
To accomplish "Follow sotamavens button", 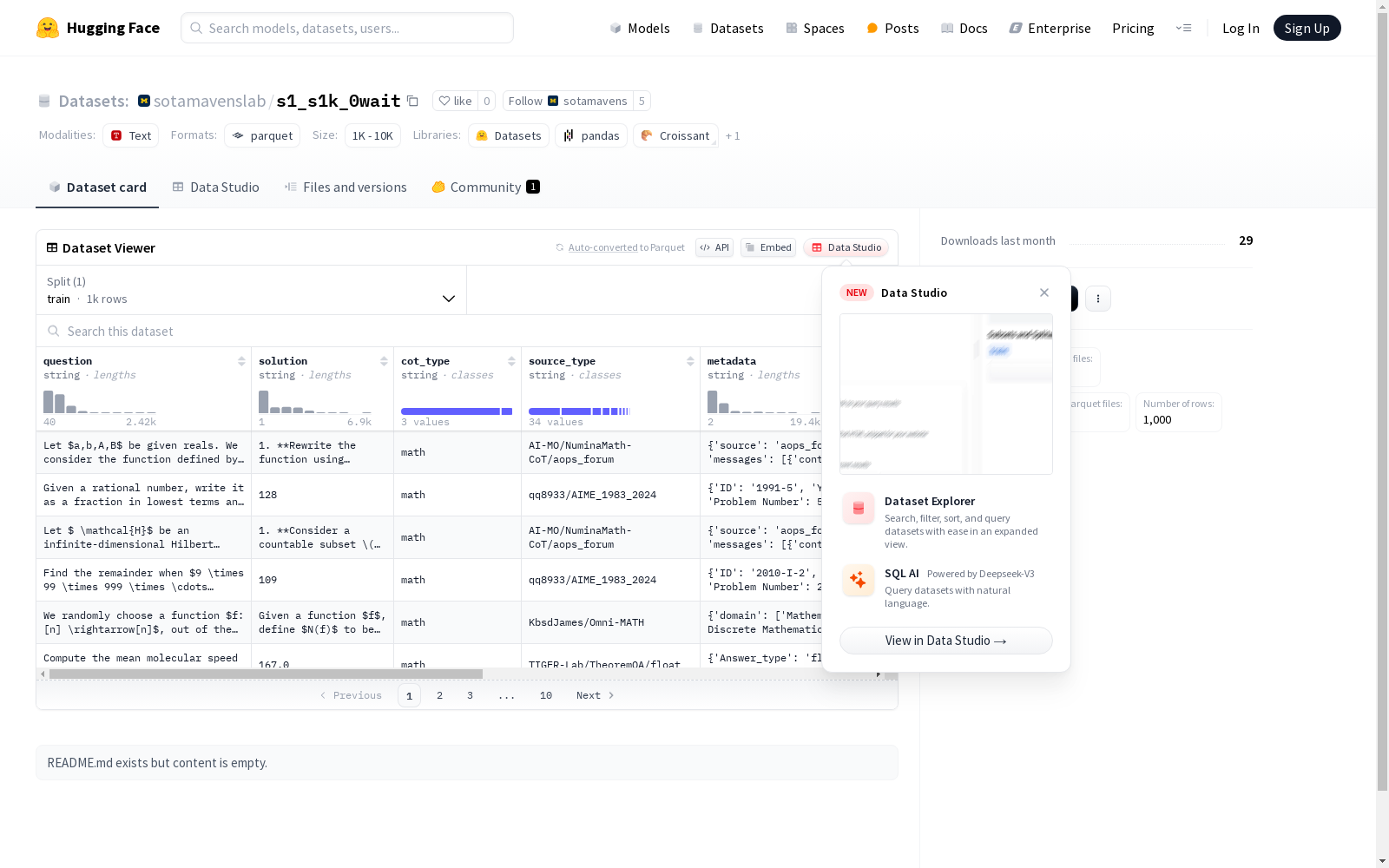I will coord(568,101).
